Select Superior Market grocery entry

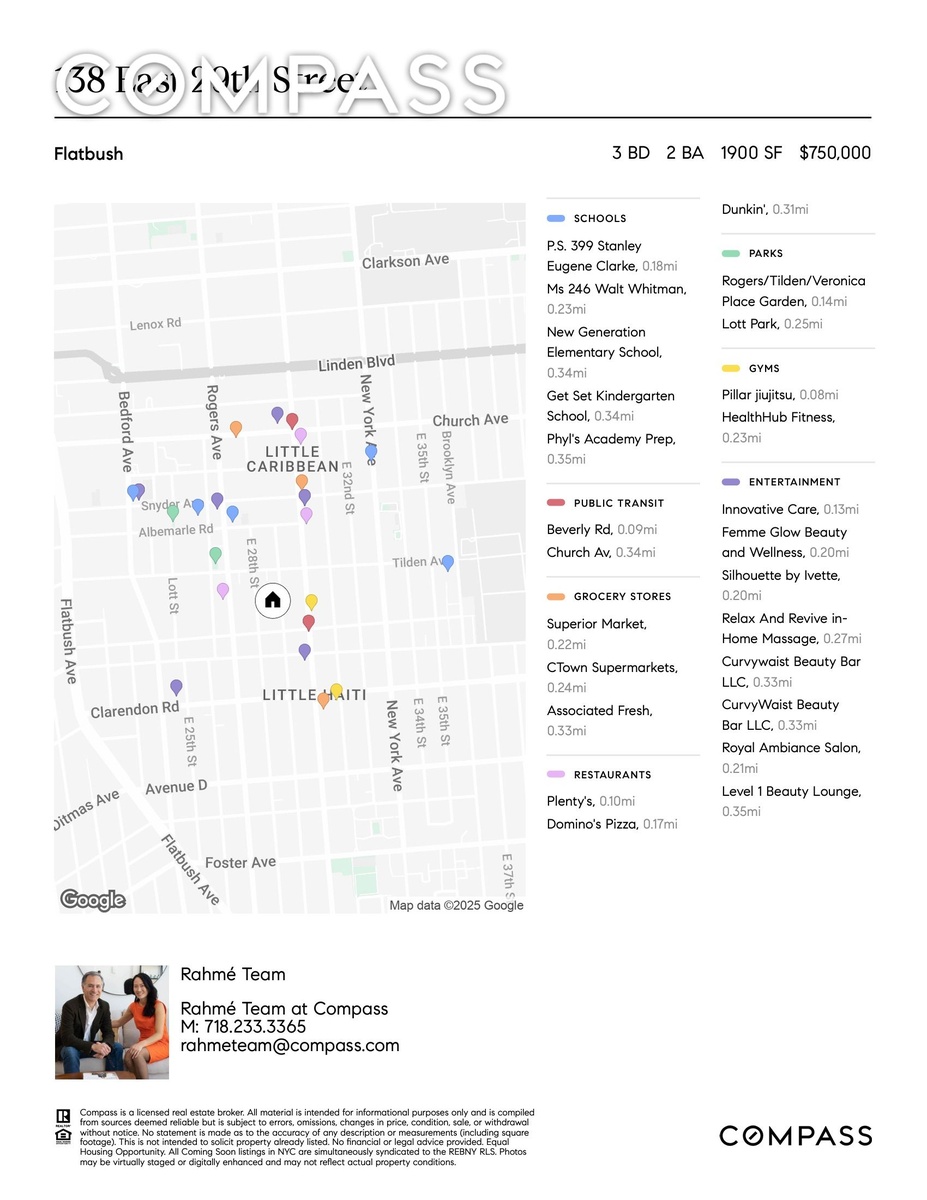coord(597,634)
